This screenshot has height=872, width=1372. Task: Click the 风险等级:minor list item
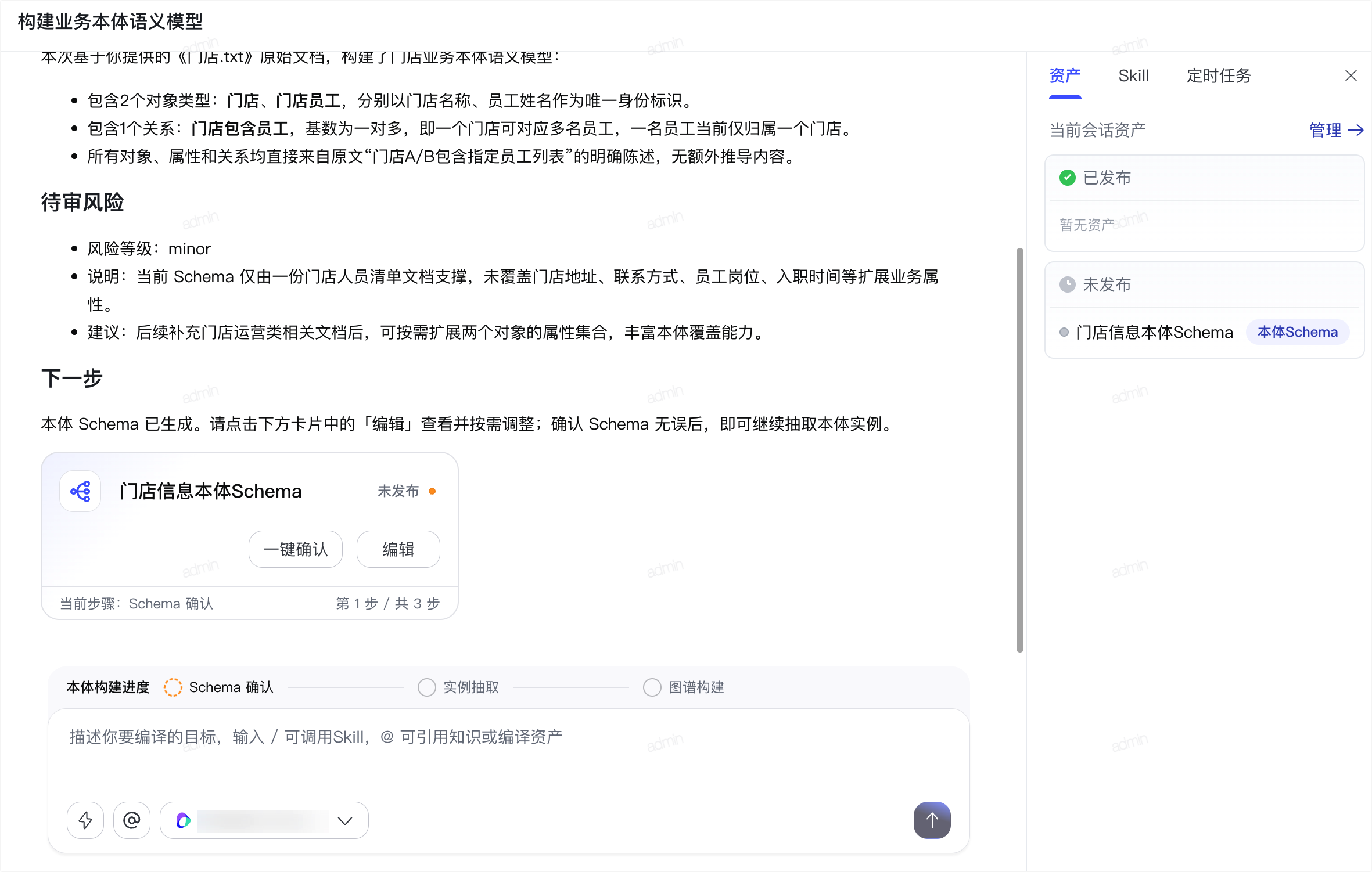(149, 249)
